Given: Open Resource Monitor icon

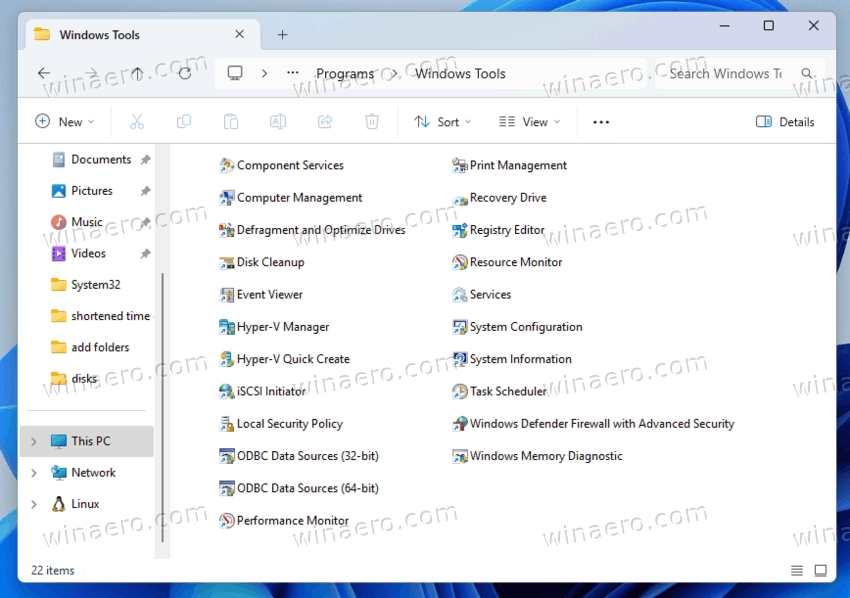Looking at the screenshot, I should 460,262.
